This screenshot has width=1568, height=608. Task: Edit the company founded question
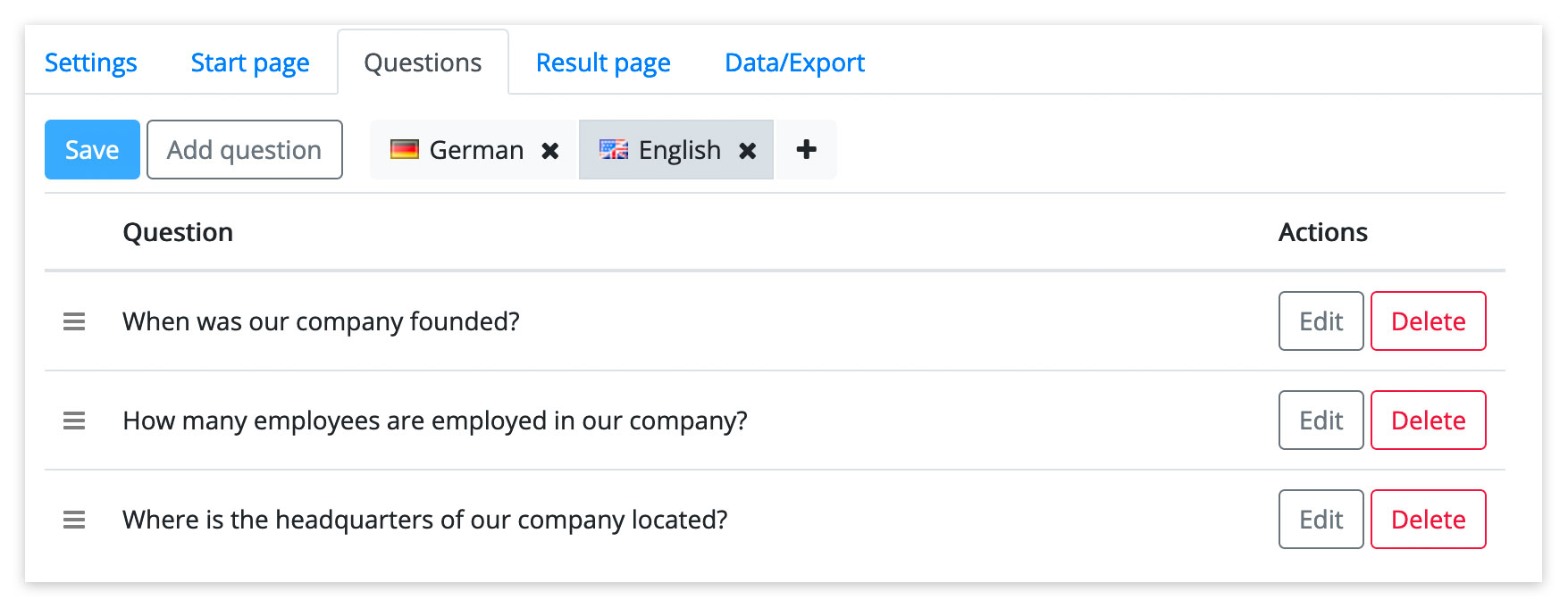(x=1321, y=321)
